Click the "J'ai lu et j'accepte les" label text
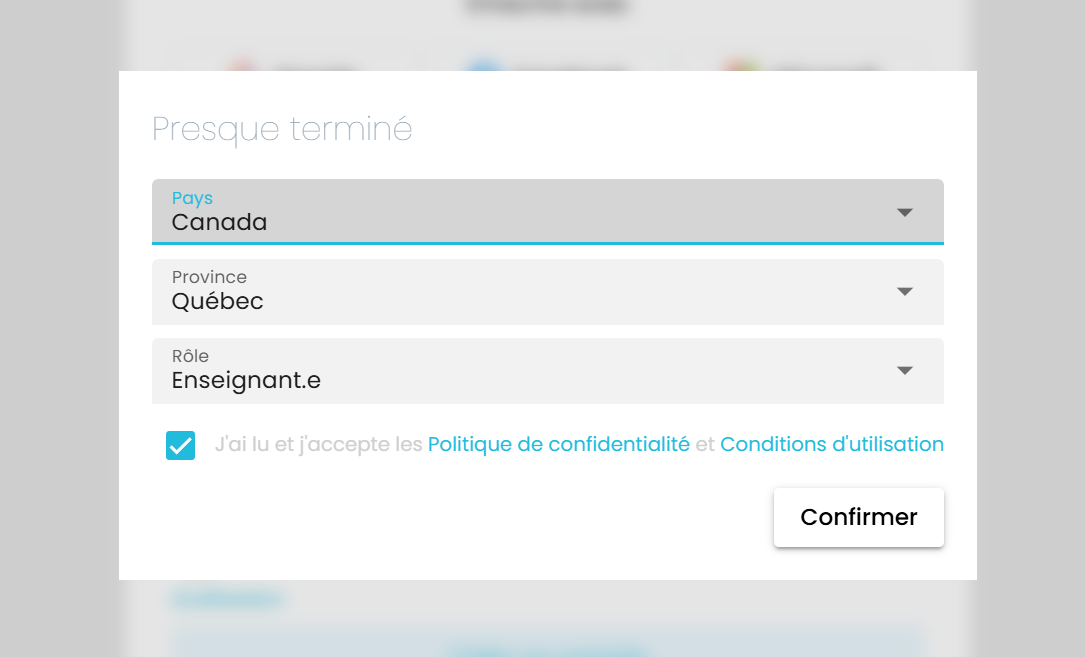This screenshot has height=657, width=1085. (x=318, y=445)
